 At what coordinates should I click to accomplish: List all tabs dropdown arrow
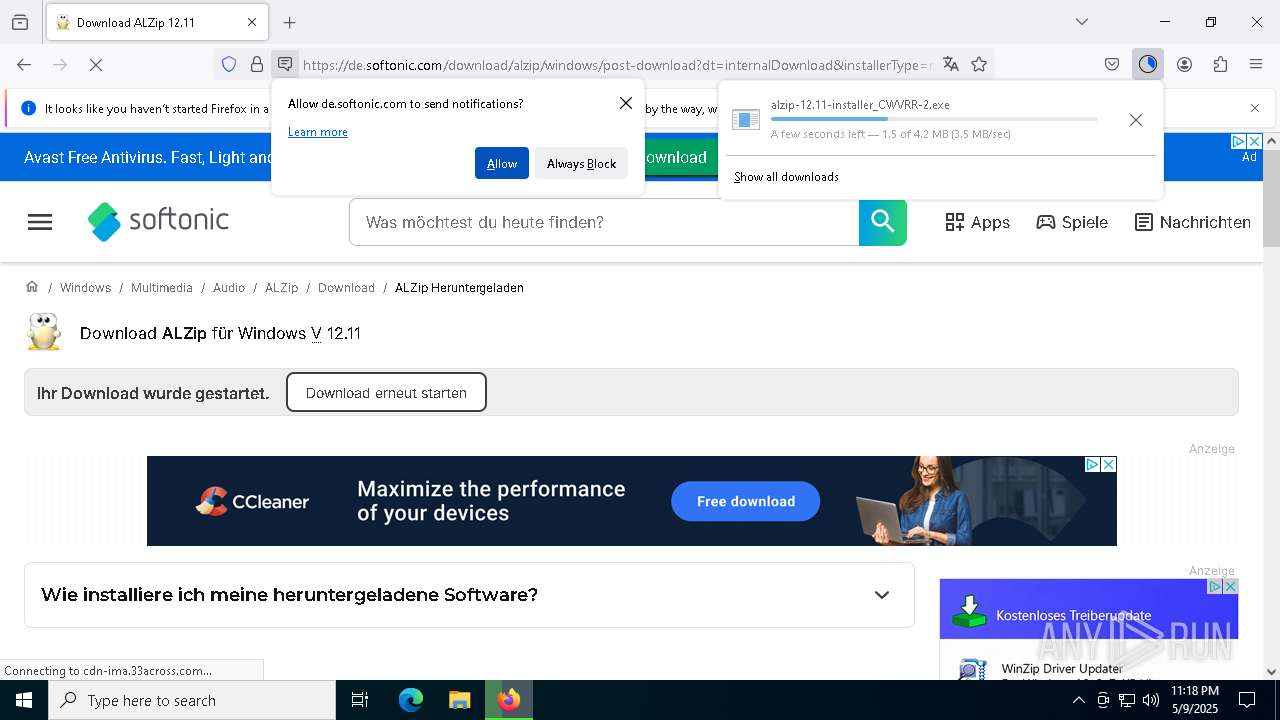coord(1082,22)
